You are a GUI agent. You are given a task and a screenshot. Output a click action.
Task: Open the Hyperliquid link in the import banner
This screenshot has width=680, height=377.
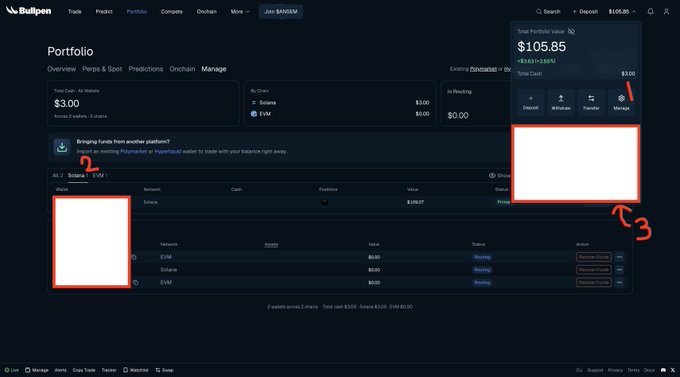click(168, 151)
